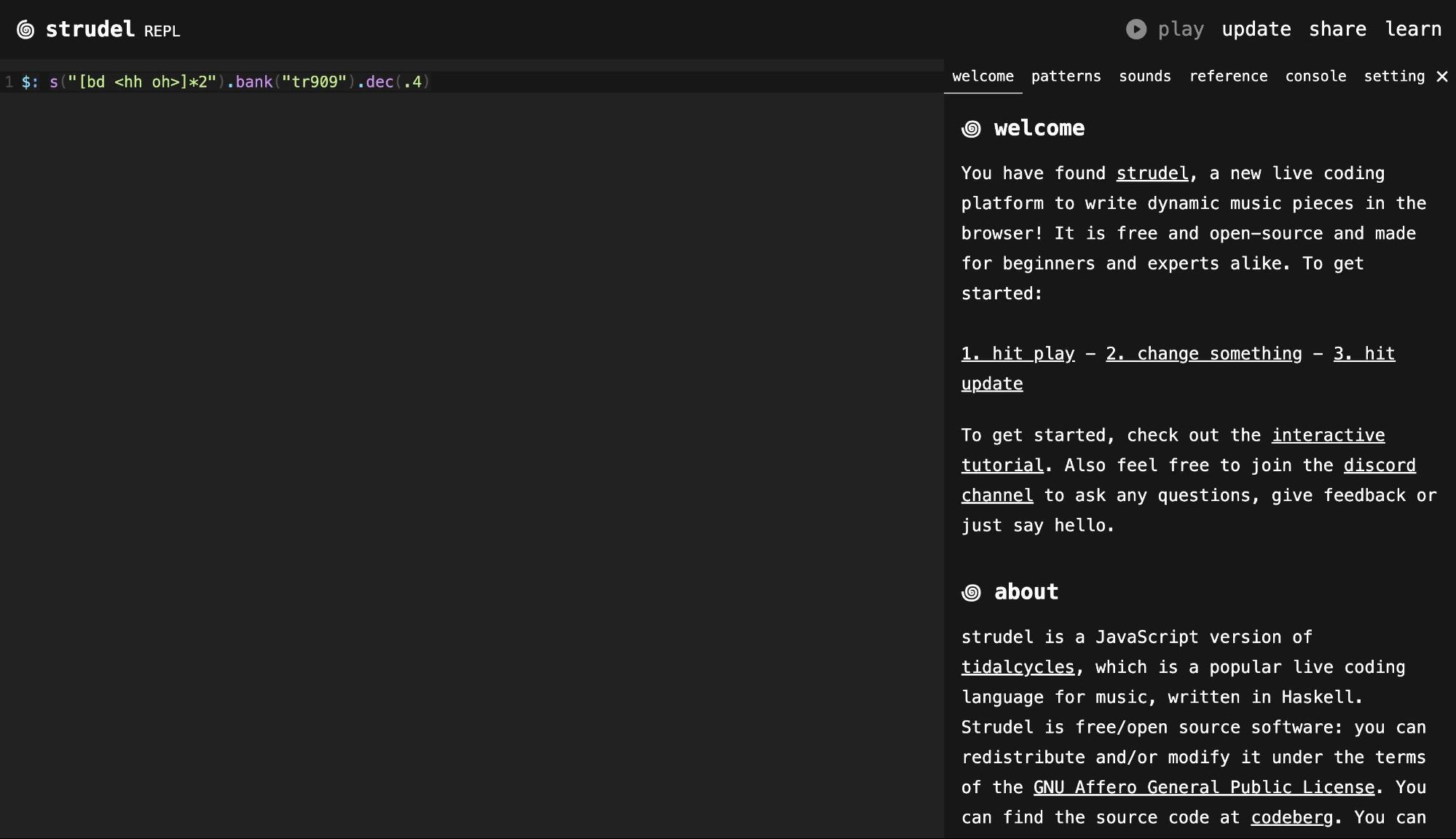This screenshot has width=1456, height=839.
Task: Open the console tab
Action: (1315, 76)
